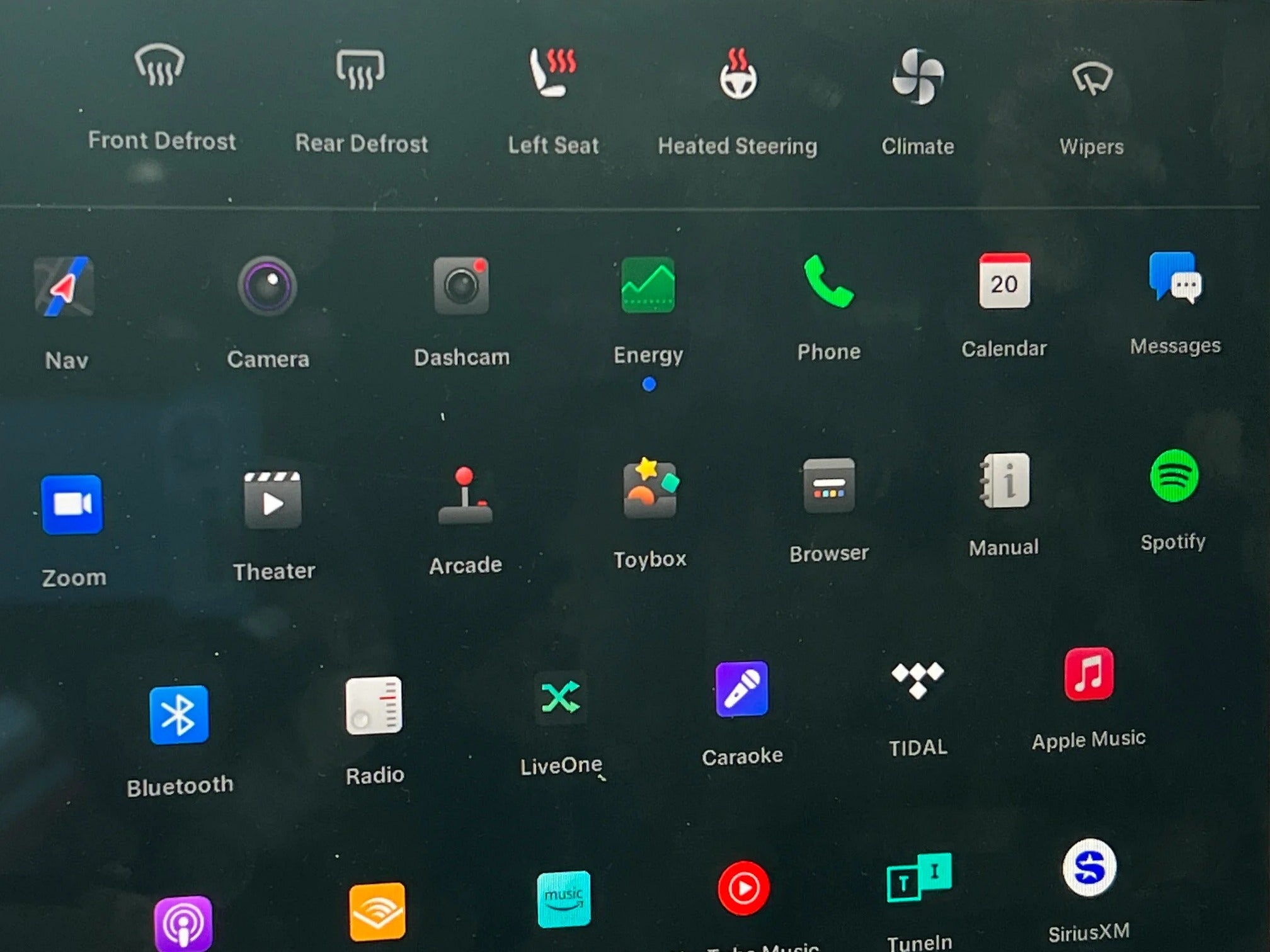
Task: Launch the SiriusXM app
Action: pyautogui.click(x=1089, y=868)
